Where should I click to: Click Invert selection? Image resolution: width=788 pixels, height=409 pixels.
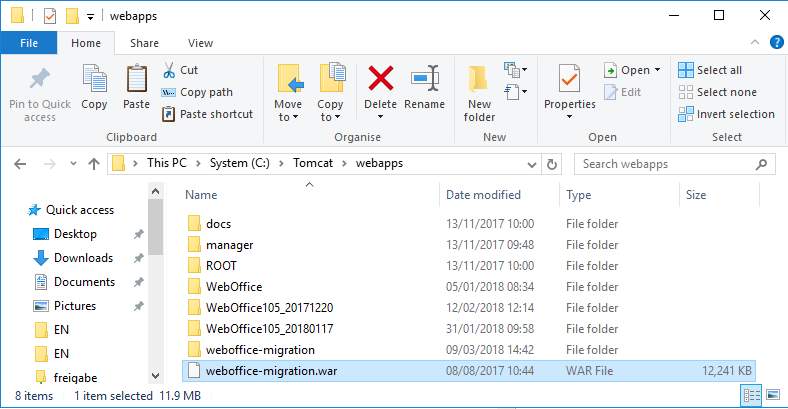(727, 114)
